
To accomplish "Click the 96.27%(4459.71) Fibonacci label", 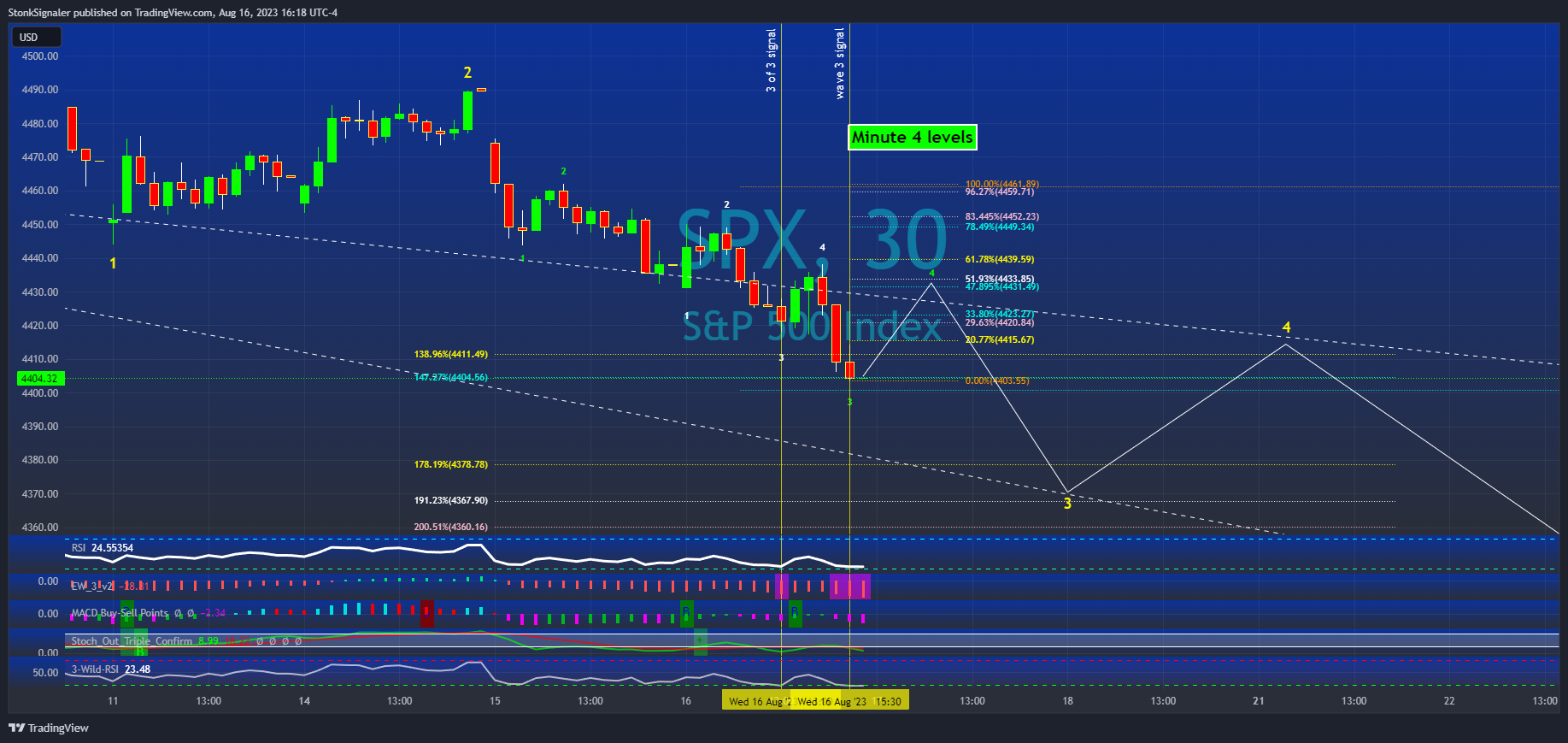I will point(1000,192).
